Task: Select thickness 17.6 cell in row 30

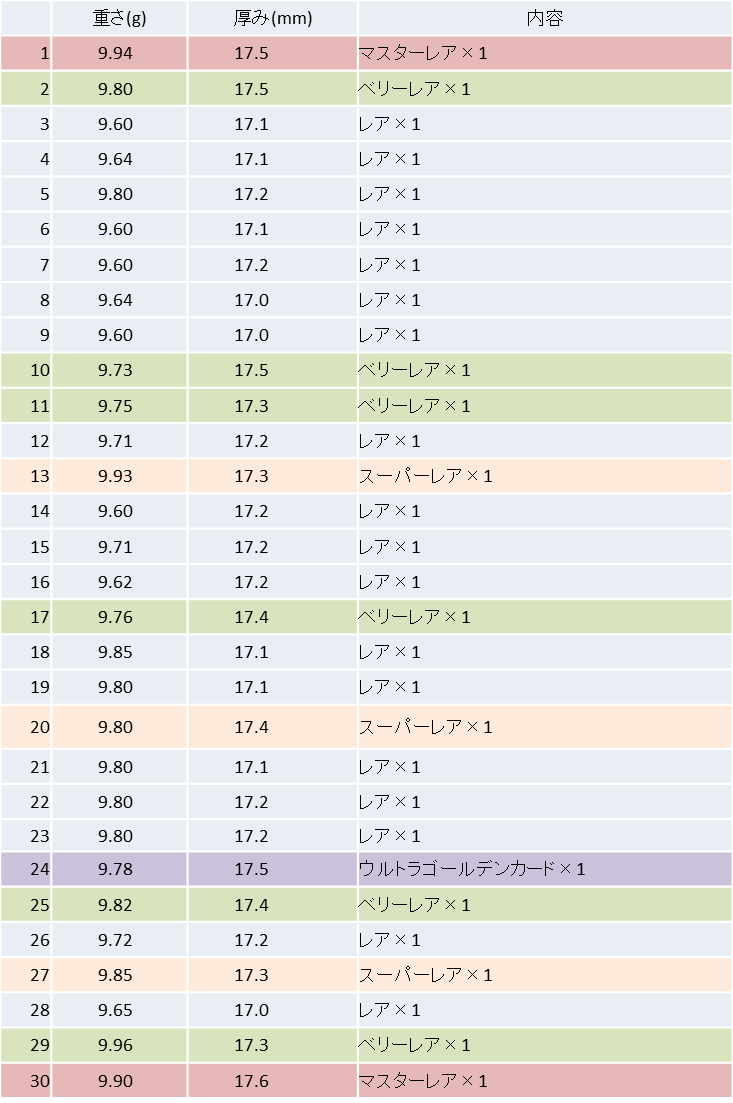Action: coord(272,1081)
